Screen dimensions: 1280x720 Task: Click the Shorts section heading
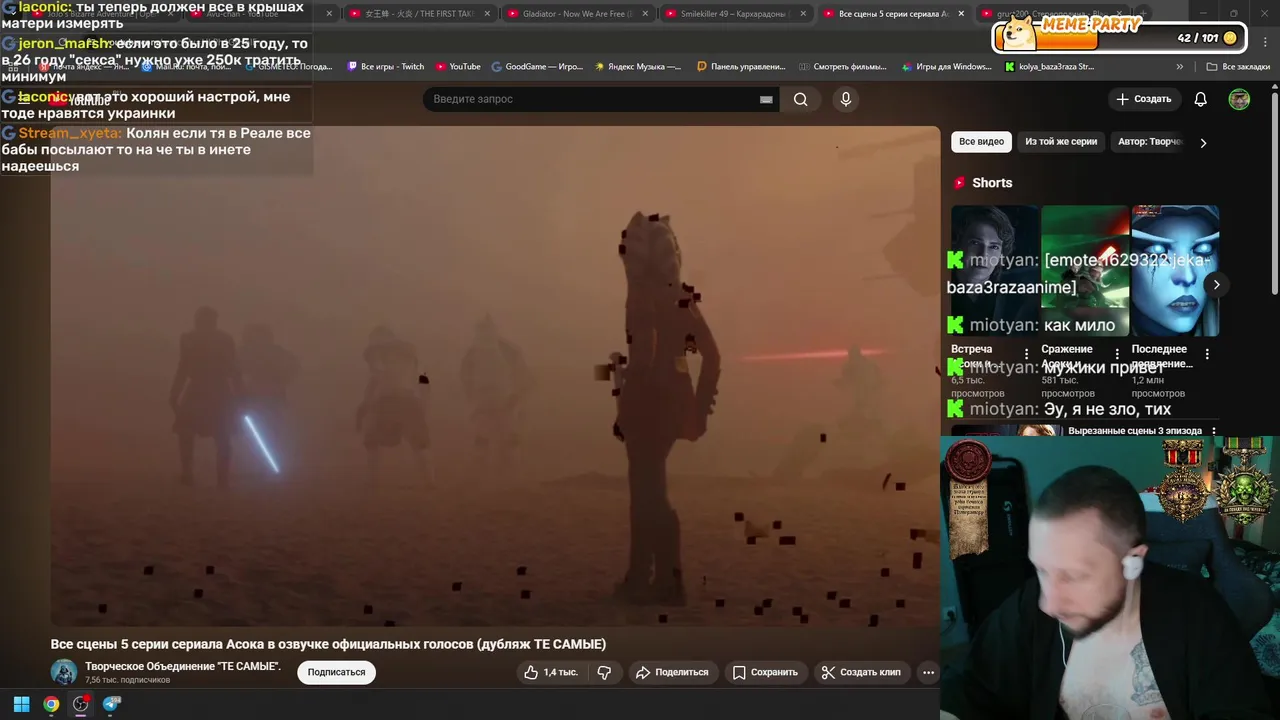tap(992, 183)
